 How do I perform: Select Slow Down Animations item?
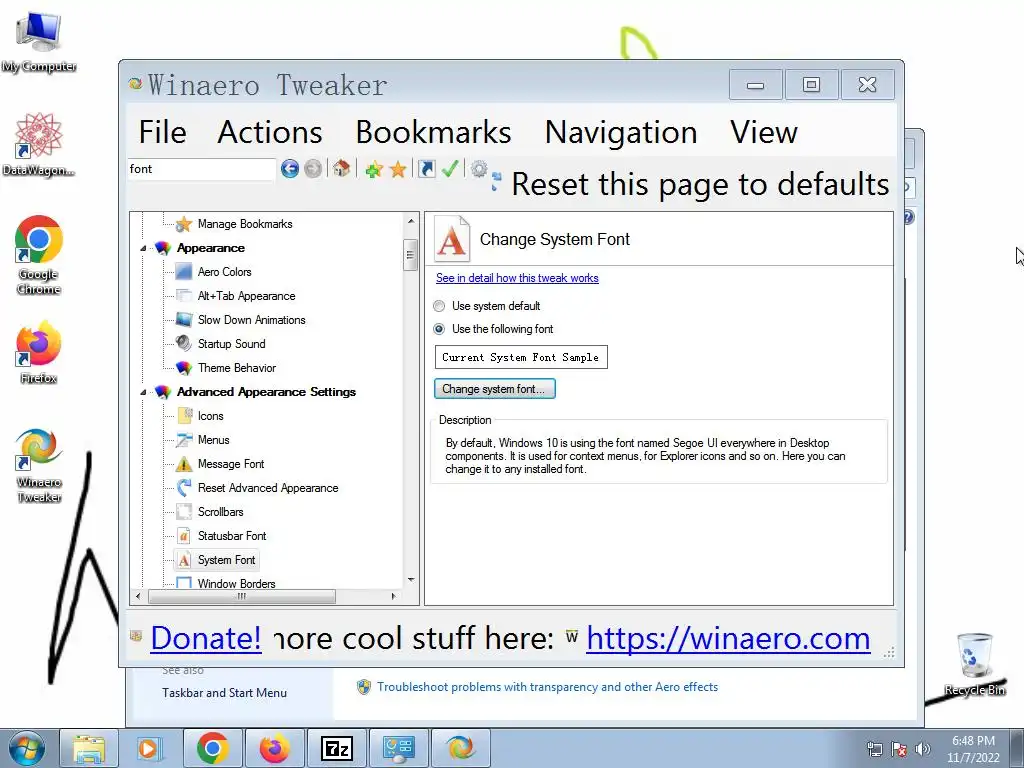[251, 320]
